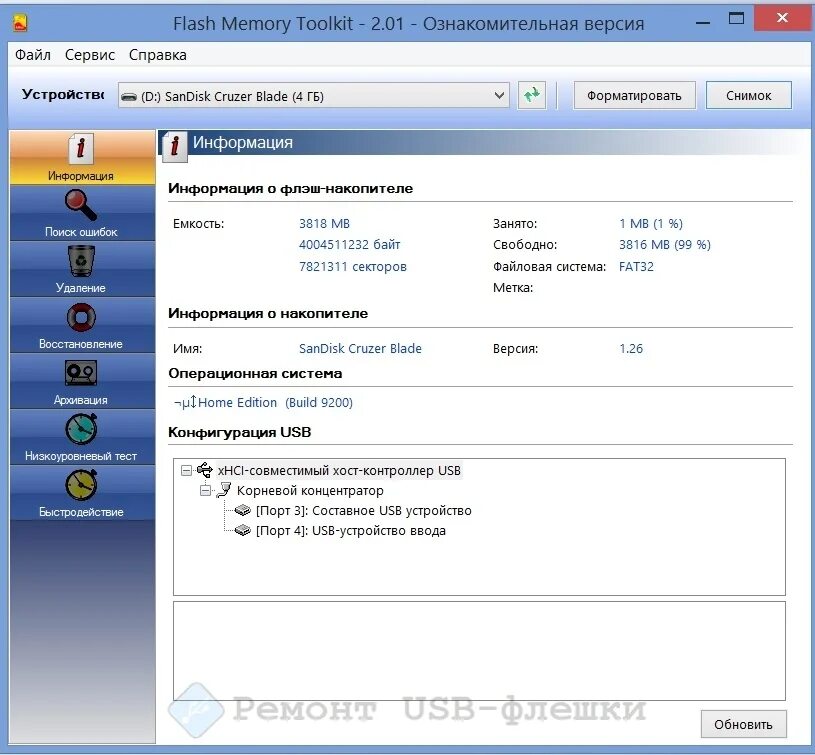Viewport: 815px width, 755px height.
Task: Click the 7821311 секторов value
Action: (x=352, y=267)
